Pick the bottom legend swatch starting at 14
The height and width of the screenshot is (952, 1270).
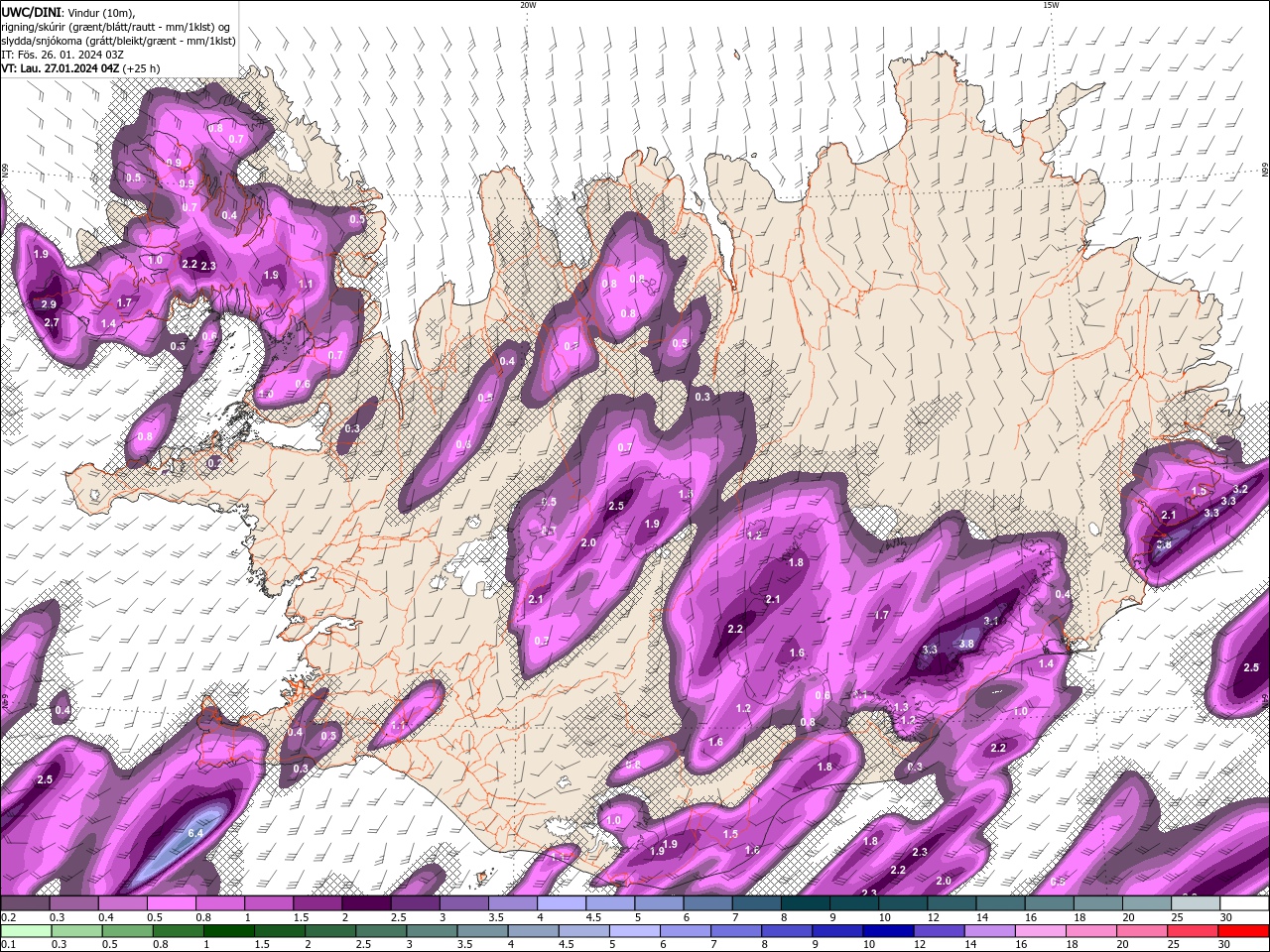point(989,931)
